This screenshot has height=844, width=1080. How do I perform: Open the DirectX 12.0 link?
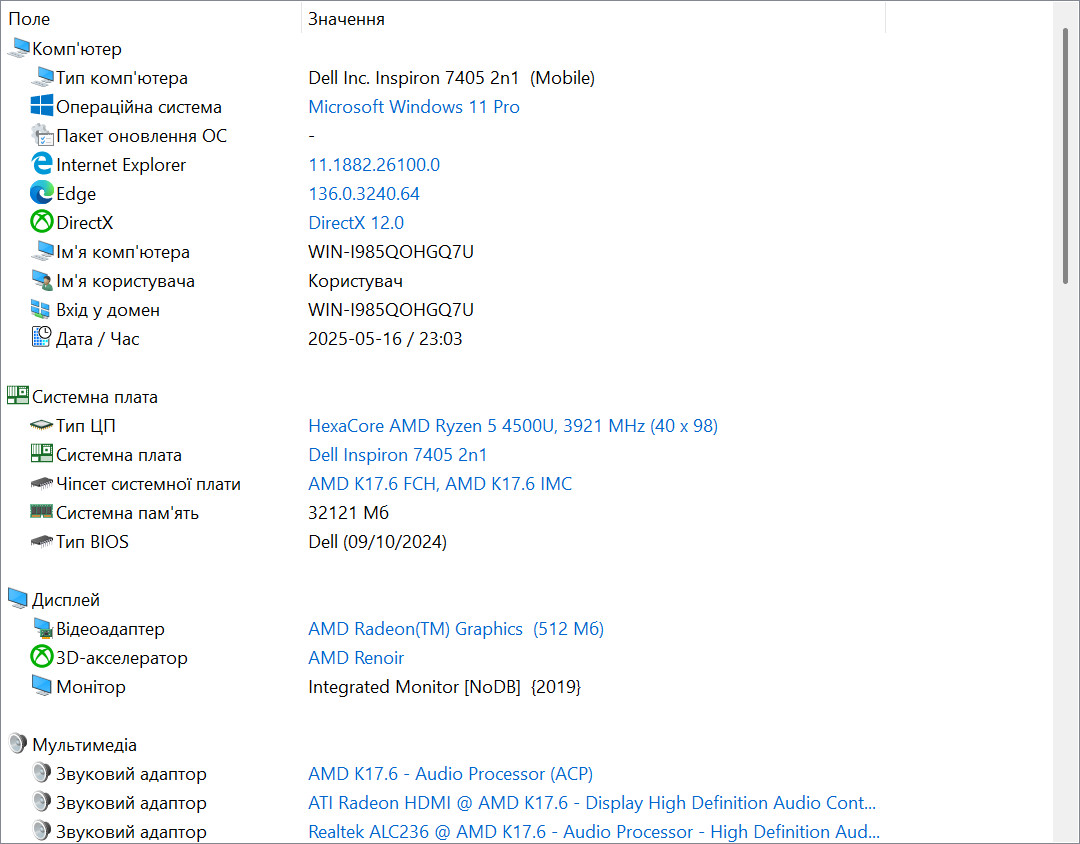(356, 223)
